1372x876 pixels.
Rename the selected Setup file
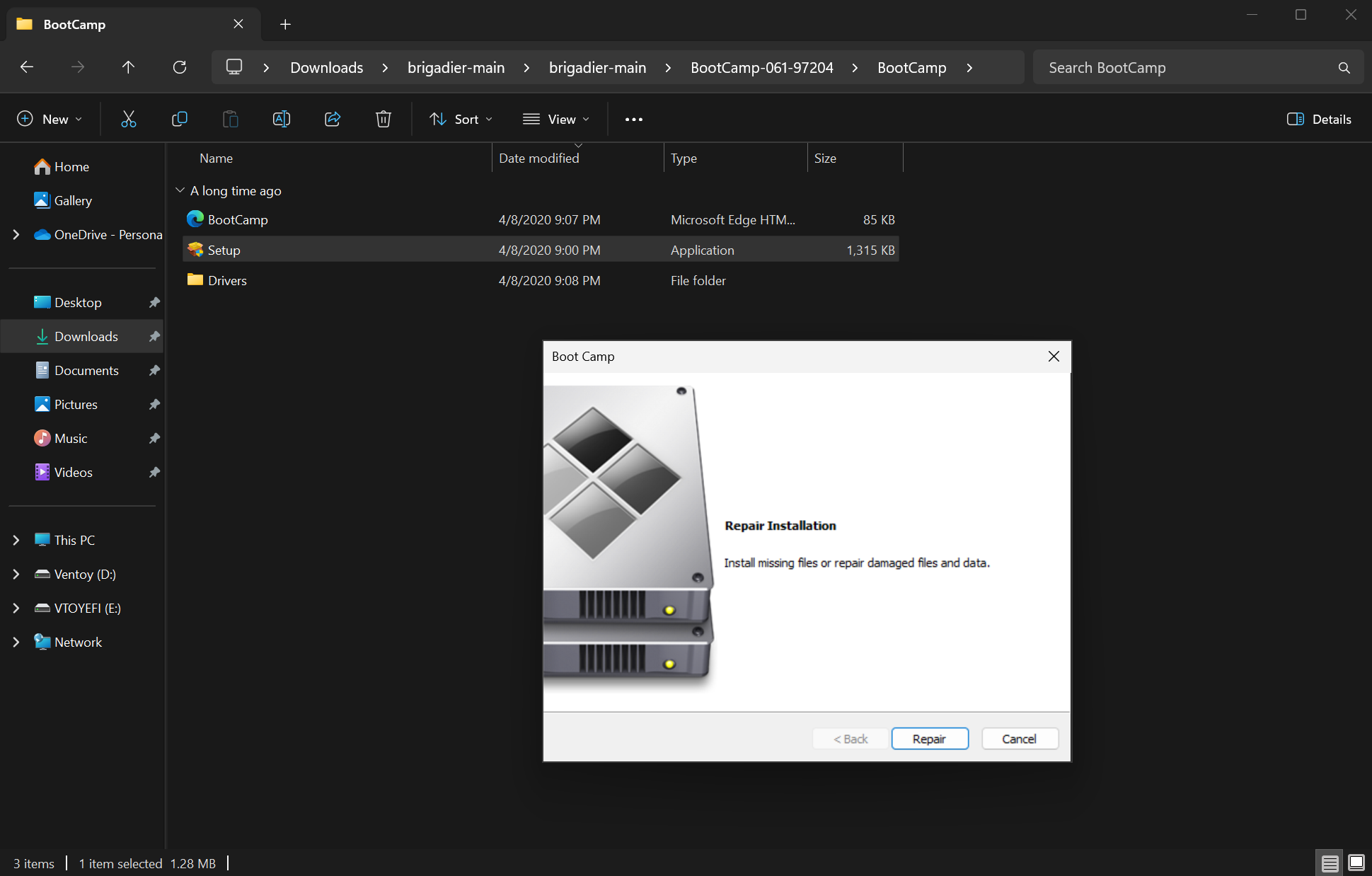(x=281, y=119)
